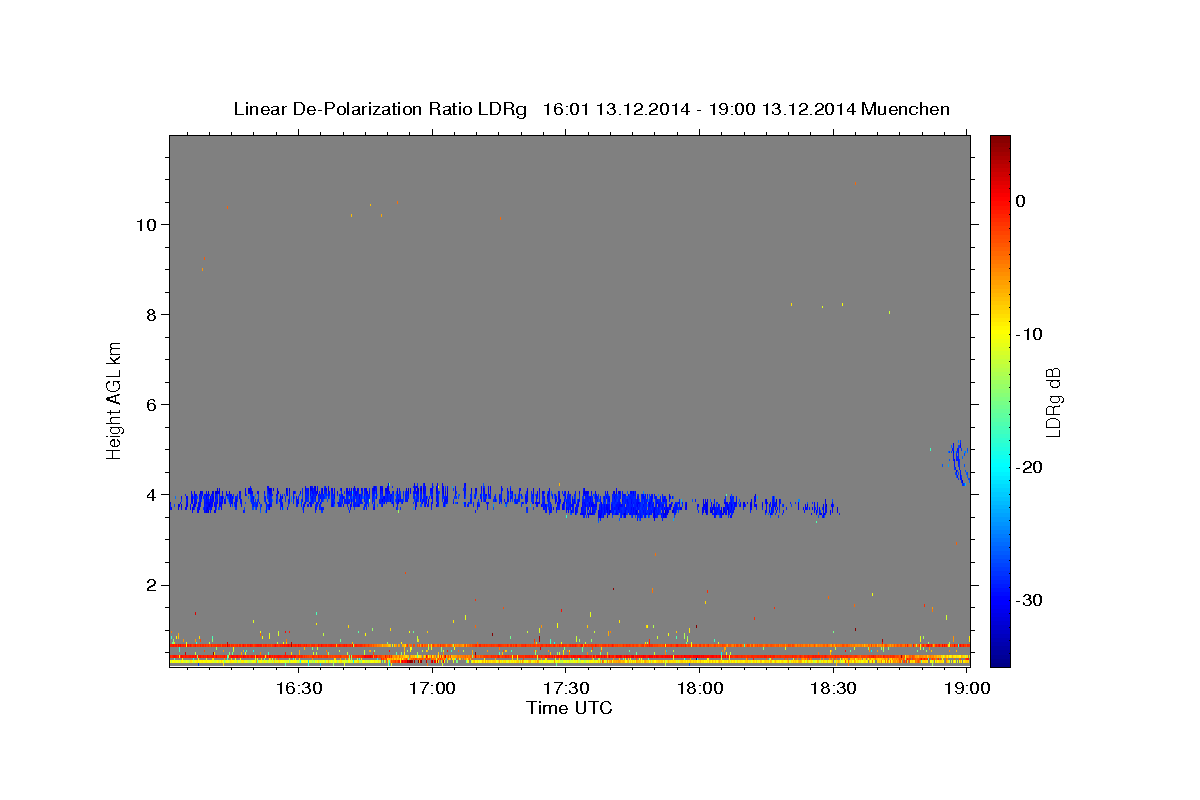Click the plot title 'Linear De-Polarization Ratio LDRg'

pyautogui.click(x=379, y=109)
